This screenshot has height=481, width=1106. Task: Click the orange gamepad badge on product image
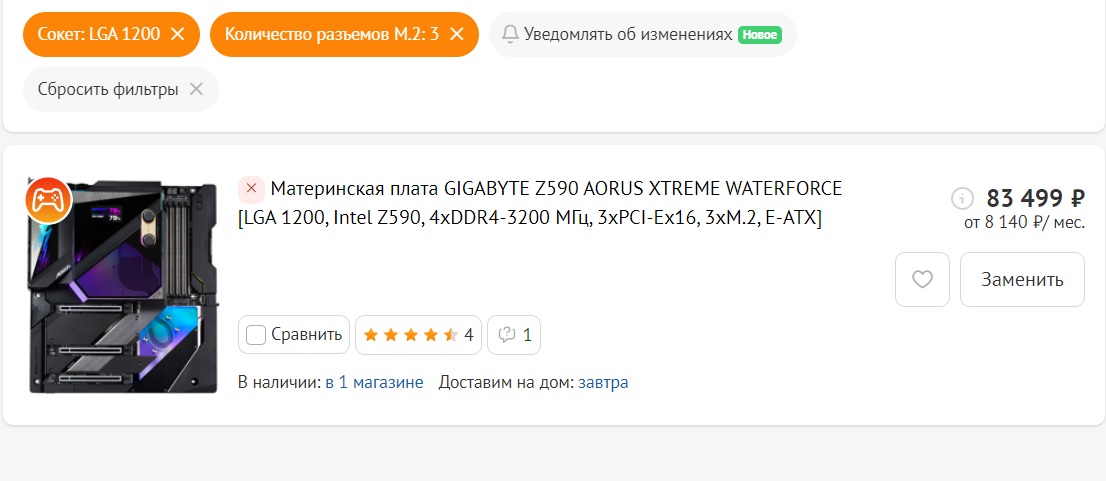[49, 201]
